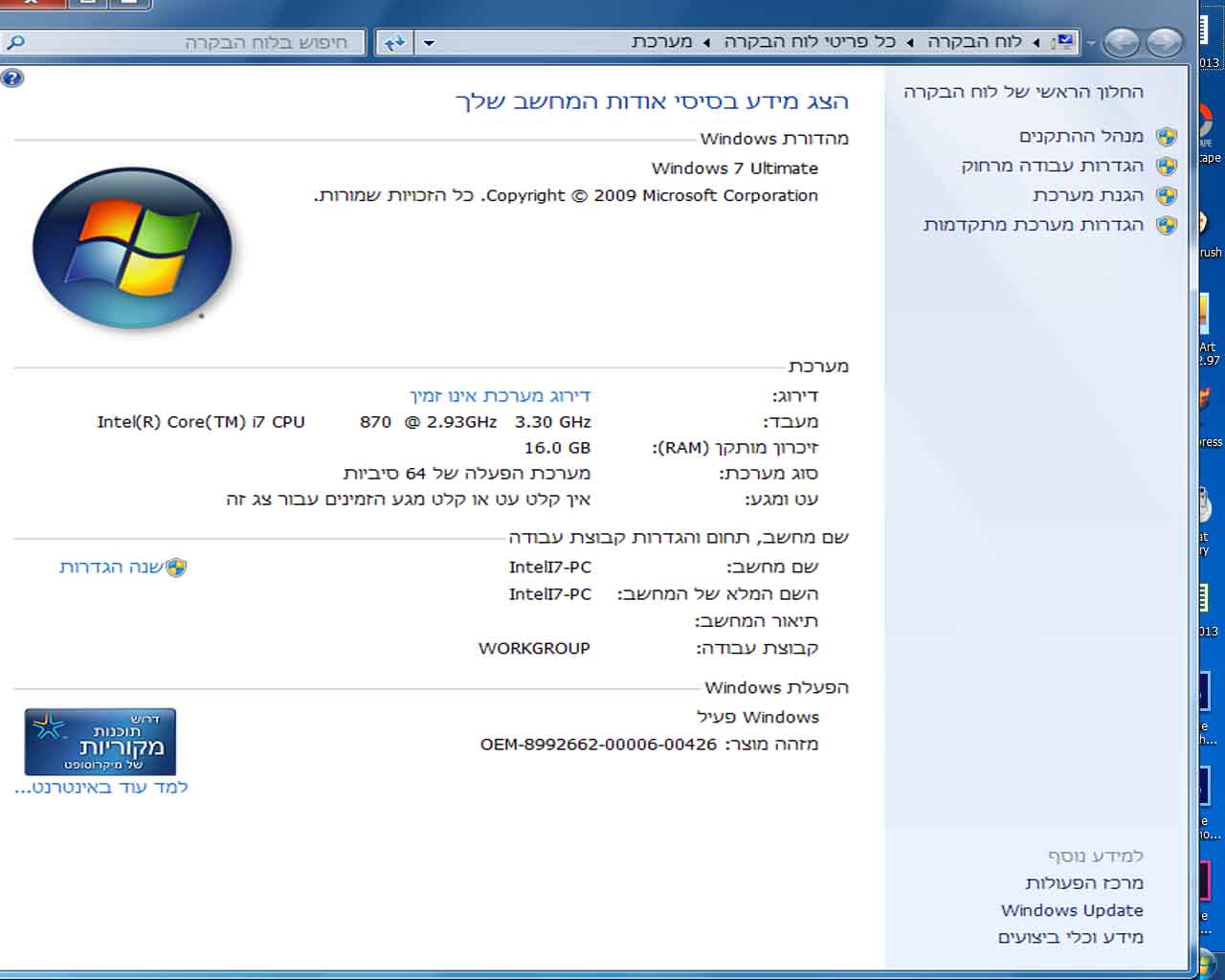Click the תיאור המחשב: label

(756, 622)
